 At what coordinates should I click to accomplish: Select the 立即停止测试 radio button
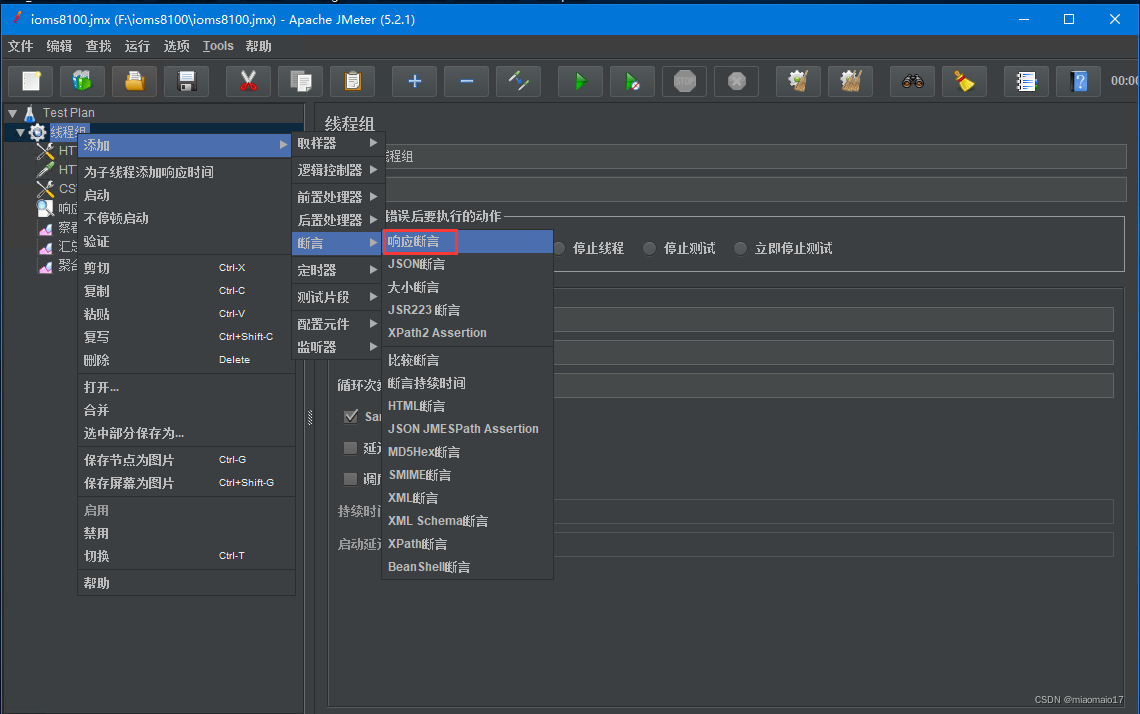pos(740,249)
